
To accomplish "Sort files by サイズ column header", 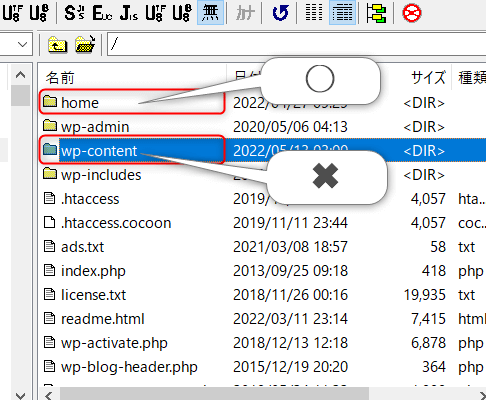I will coord(428,78).
